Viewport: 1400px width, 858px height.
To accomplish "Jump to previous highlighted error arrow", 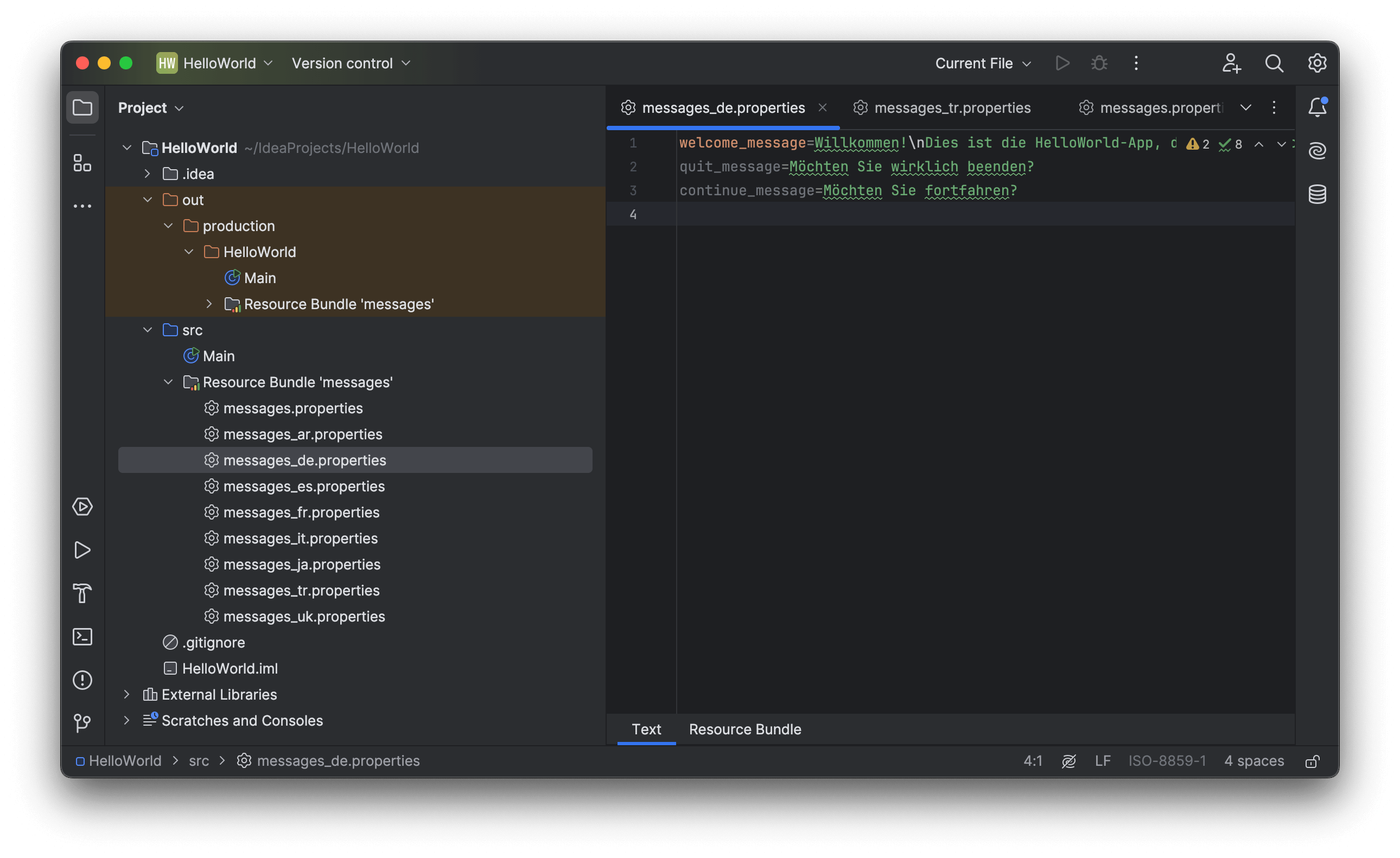I will click(1259, 144).
